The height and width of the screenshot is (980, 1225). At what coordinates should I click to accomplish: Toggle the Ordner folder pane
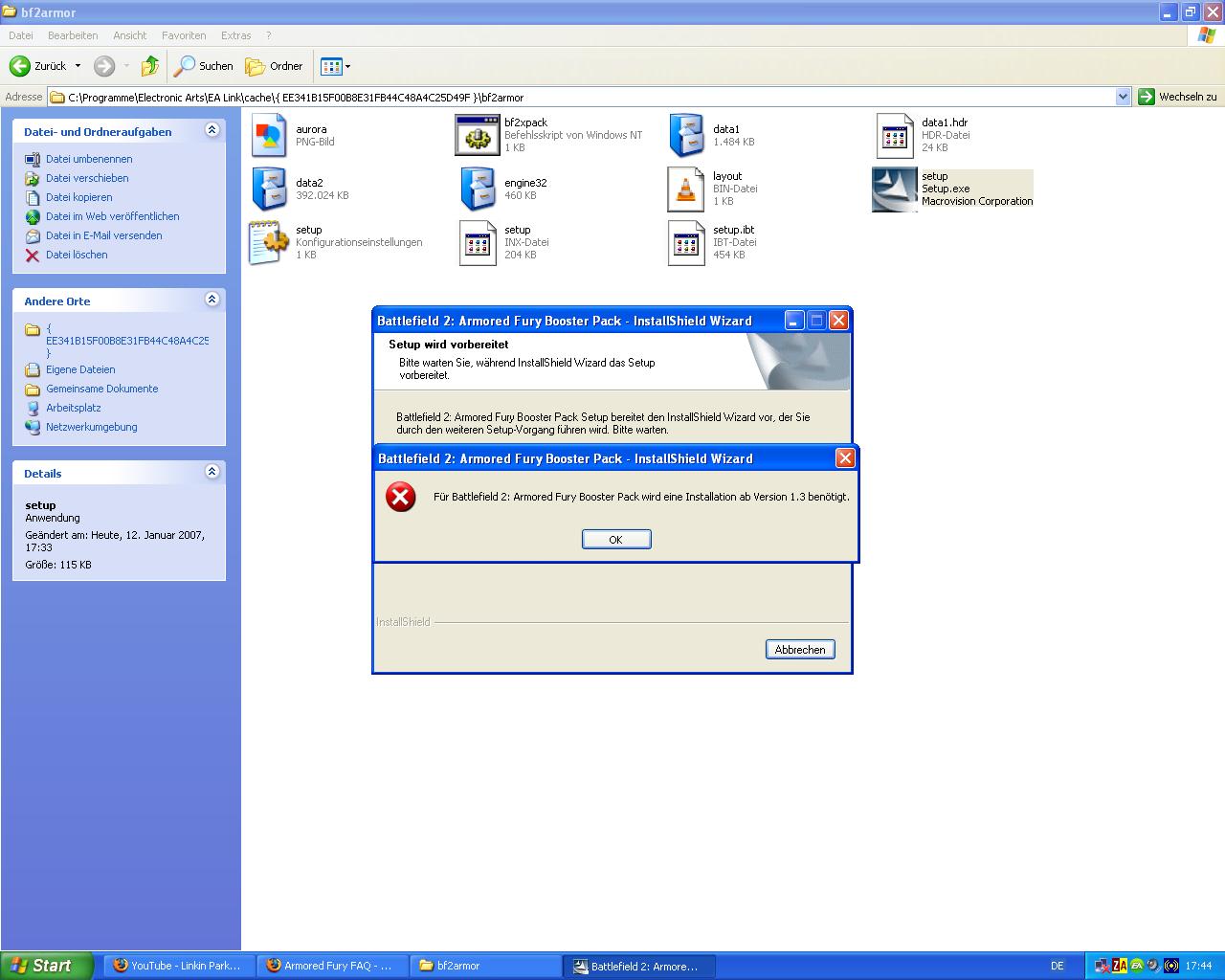(275, 66)
